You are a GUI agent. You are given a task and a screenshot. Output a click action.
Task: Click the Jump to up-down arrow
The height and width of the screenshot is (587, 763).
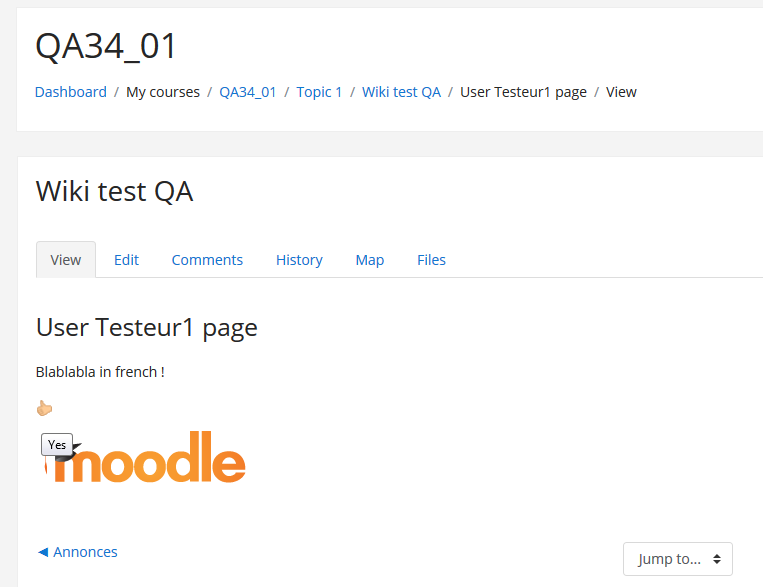717,559
